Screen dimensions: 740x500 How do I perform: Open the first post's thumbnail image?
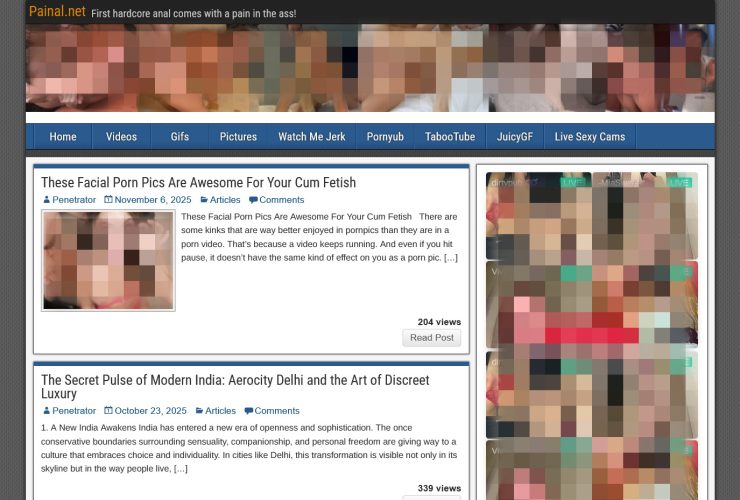click(x=108, y=260)
